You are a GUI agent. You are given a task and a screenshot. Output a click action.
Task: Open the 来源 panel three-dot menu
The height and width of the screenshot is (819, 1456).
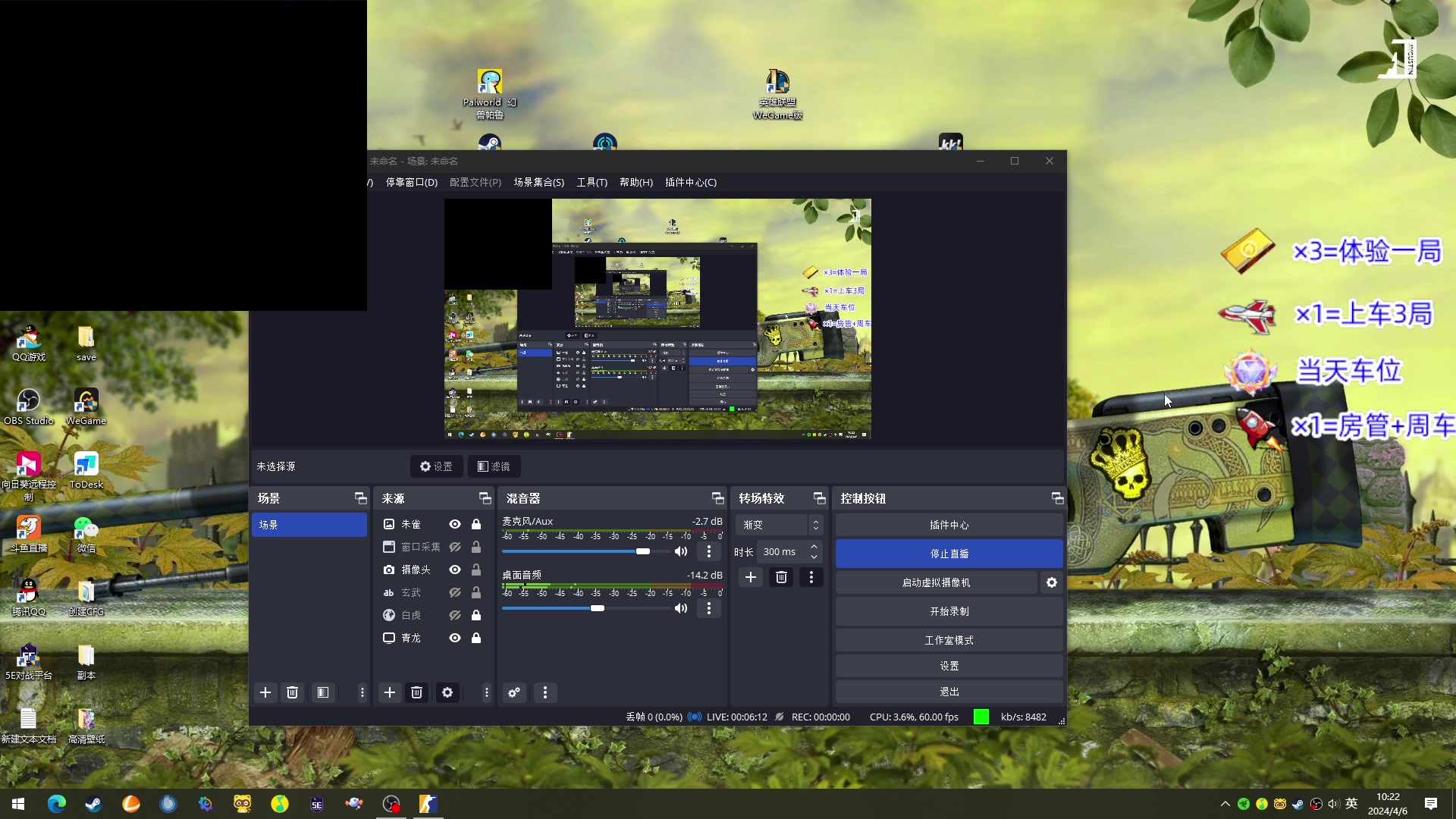pyautogui.click(x=487, y=692)
